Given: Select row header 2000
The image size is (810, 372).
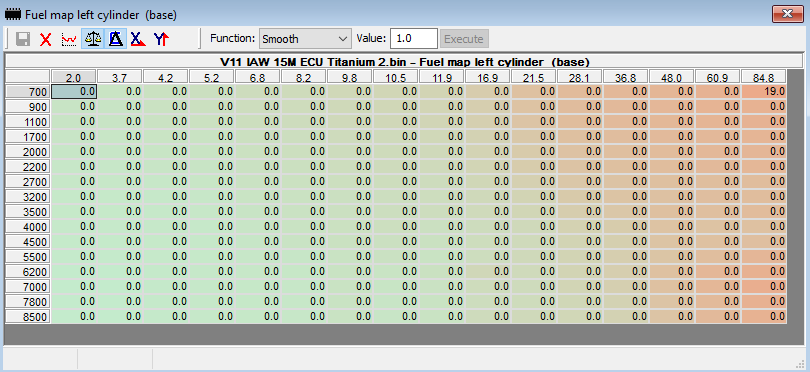Looking at the screenshot, I should (28, 152).
